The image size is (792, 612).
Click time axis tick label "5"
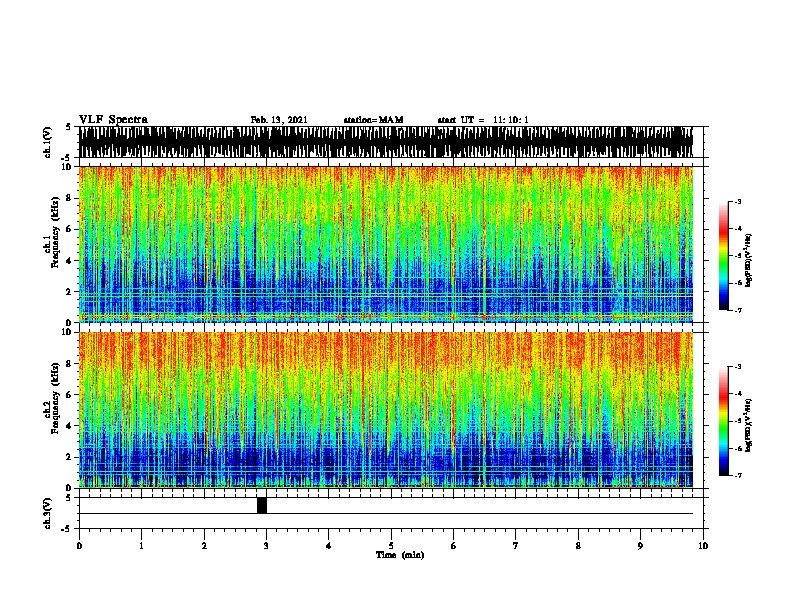click(x=391, y=546)
